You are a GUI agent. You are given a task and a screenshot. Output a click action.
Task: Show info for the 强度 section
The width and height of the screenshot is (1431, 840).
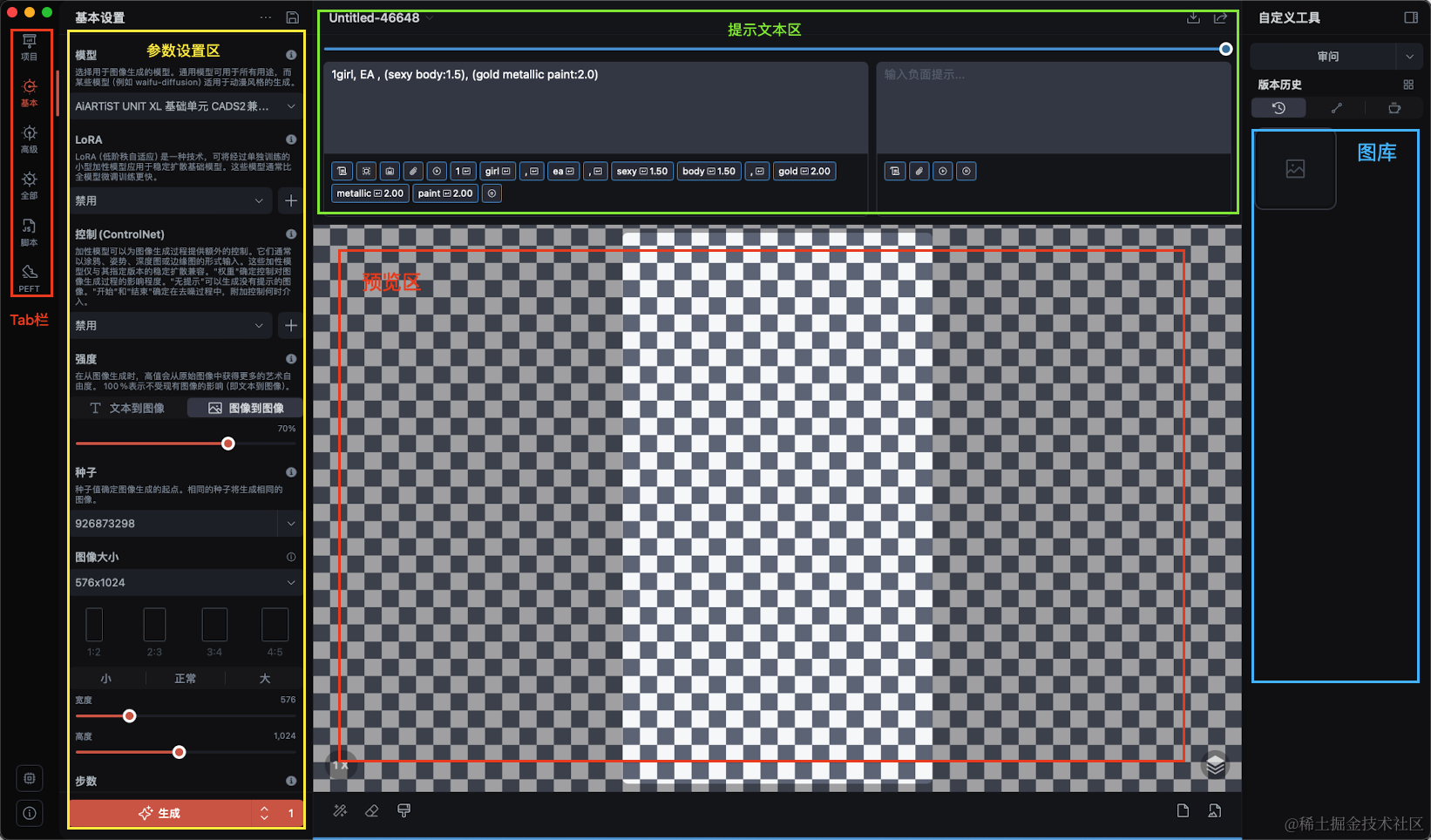pyautogui.click(x=291, y=359)
